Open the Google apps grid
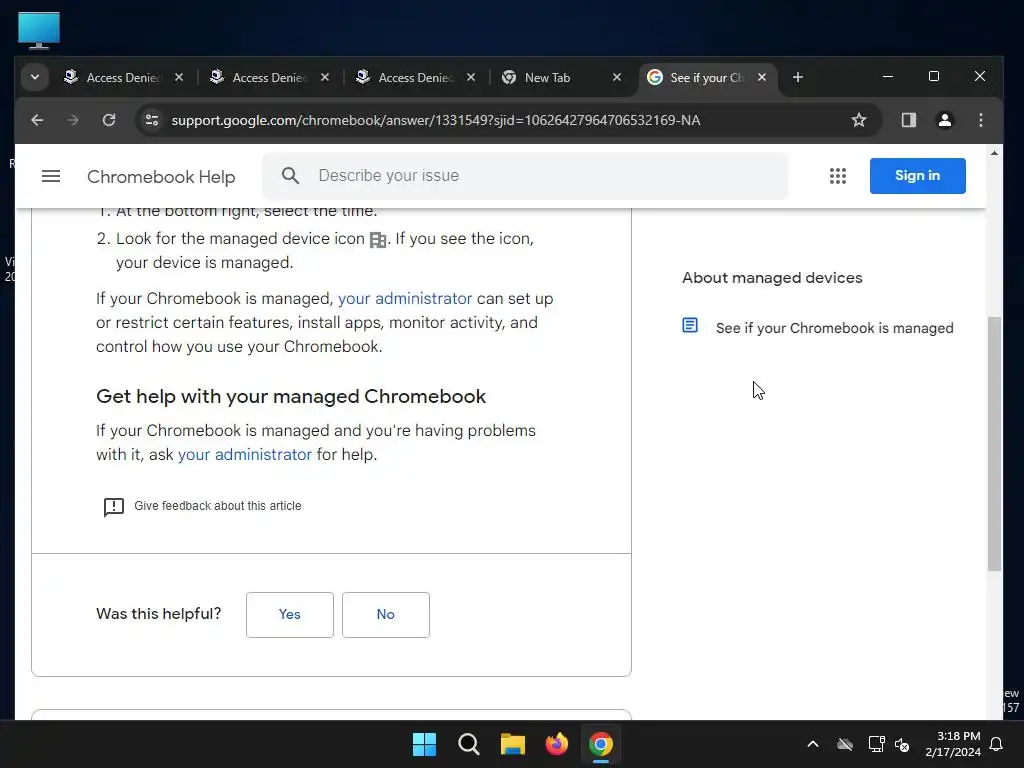This screenshot has height=768, width=1024. (x=838, y=176)
